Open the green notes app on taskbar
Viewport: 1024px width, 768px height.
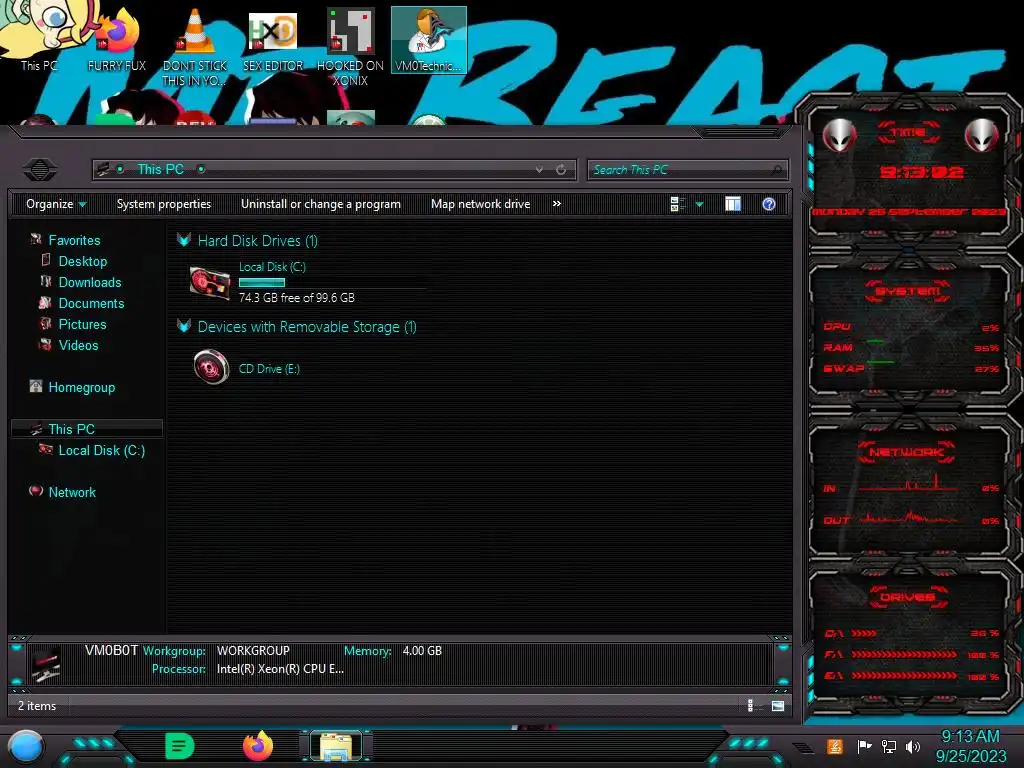coord(180,746)
